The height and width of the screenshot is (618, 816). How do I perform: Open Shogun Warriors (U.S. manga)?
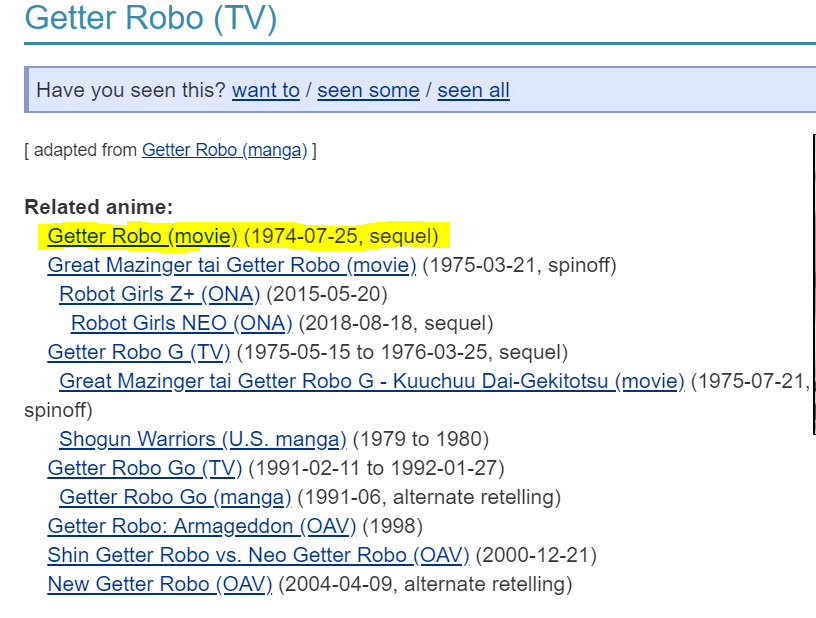coord(202,439)
